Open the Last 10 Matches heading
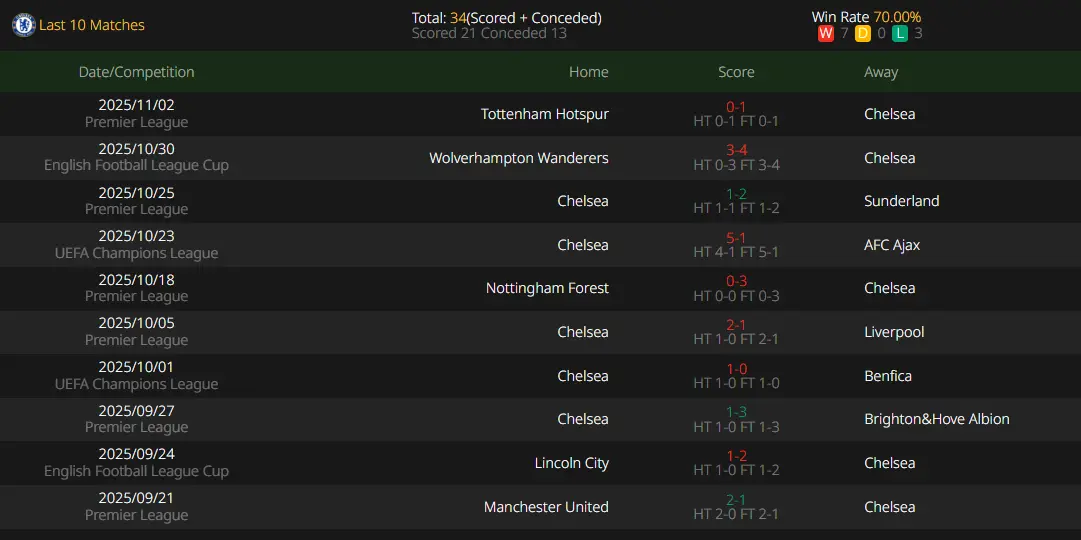This screenshot has width=1081, height=540. pos(92,25)
